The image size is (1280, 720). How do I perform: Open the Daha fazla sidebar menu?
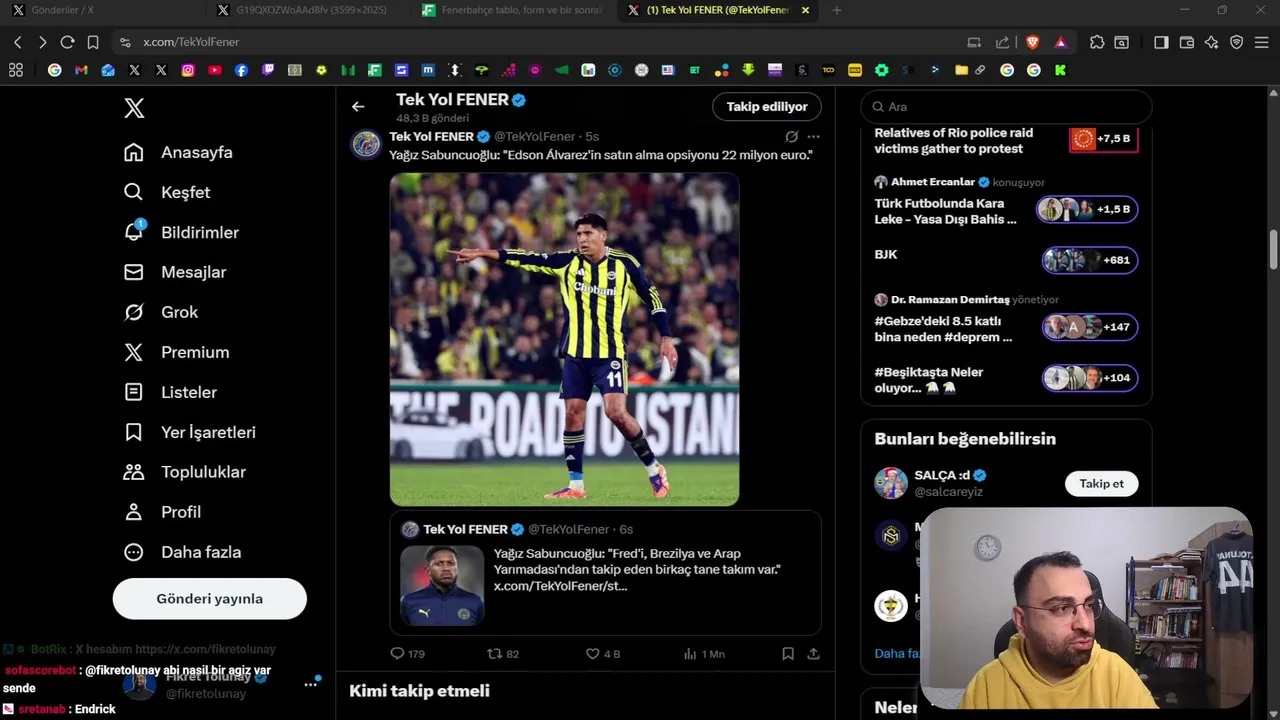(182, 552)
